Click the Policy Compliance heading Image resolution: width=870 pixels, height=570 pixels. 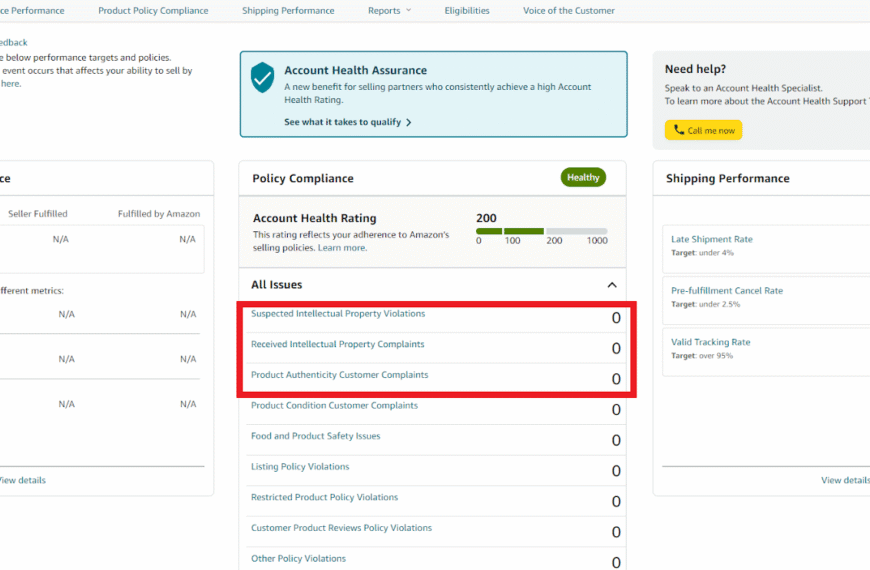pos(303,178)
